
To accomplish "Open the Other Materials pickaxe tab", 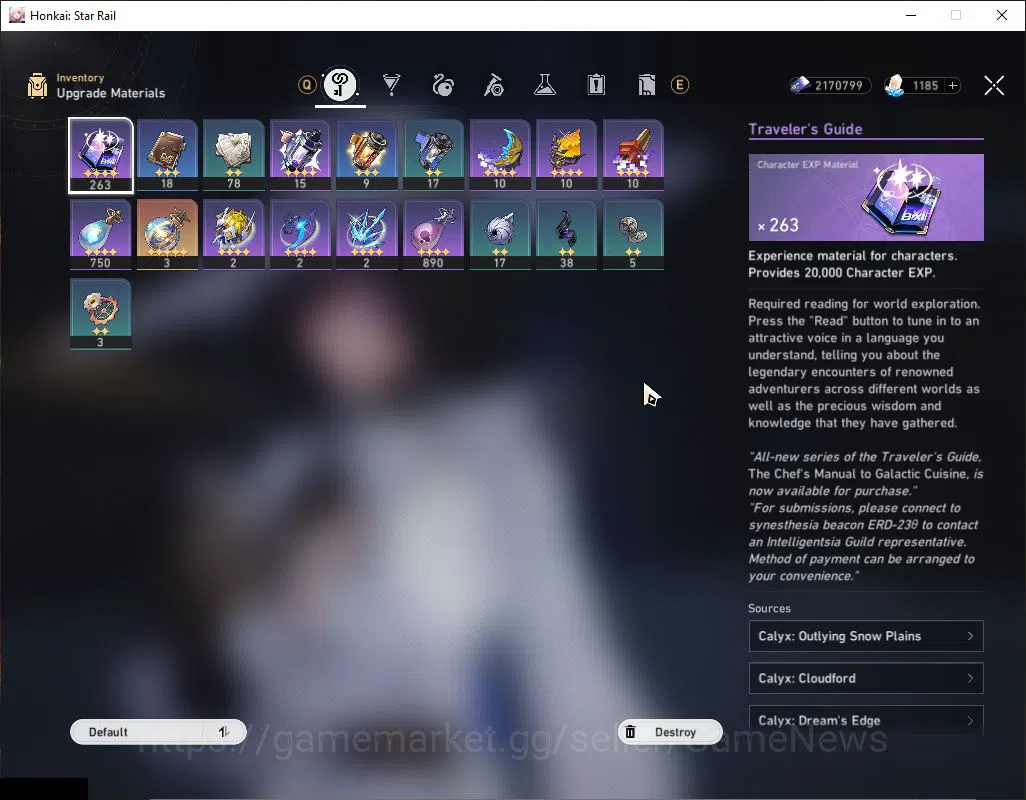I will (x=493, y=85).
